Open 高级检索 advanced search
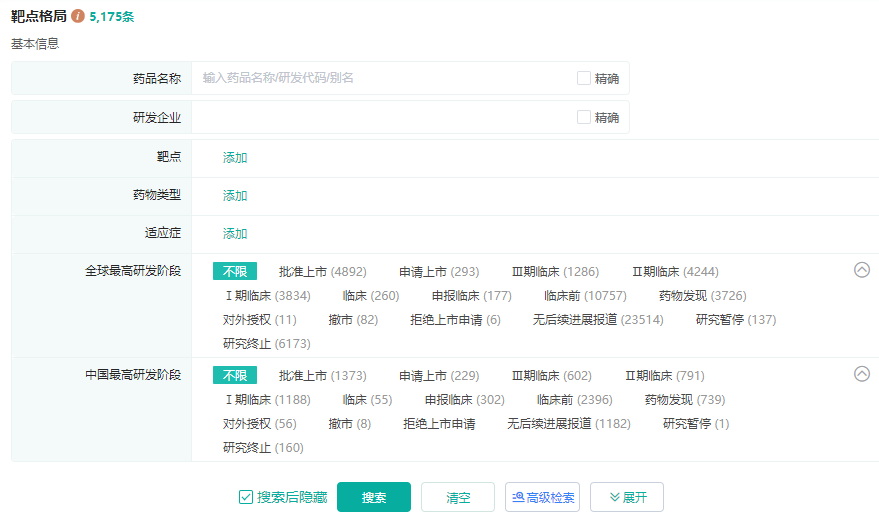The image size is (879, 518). [x=542, y=497]
